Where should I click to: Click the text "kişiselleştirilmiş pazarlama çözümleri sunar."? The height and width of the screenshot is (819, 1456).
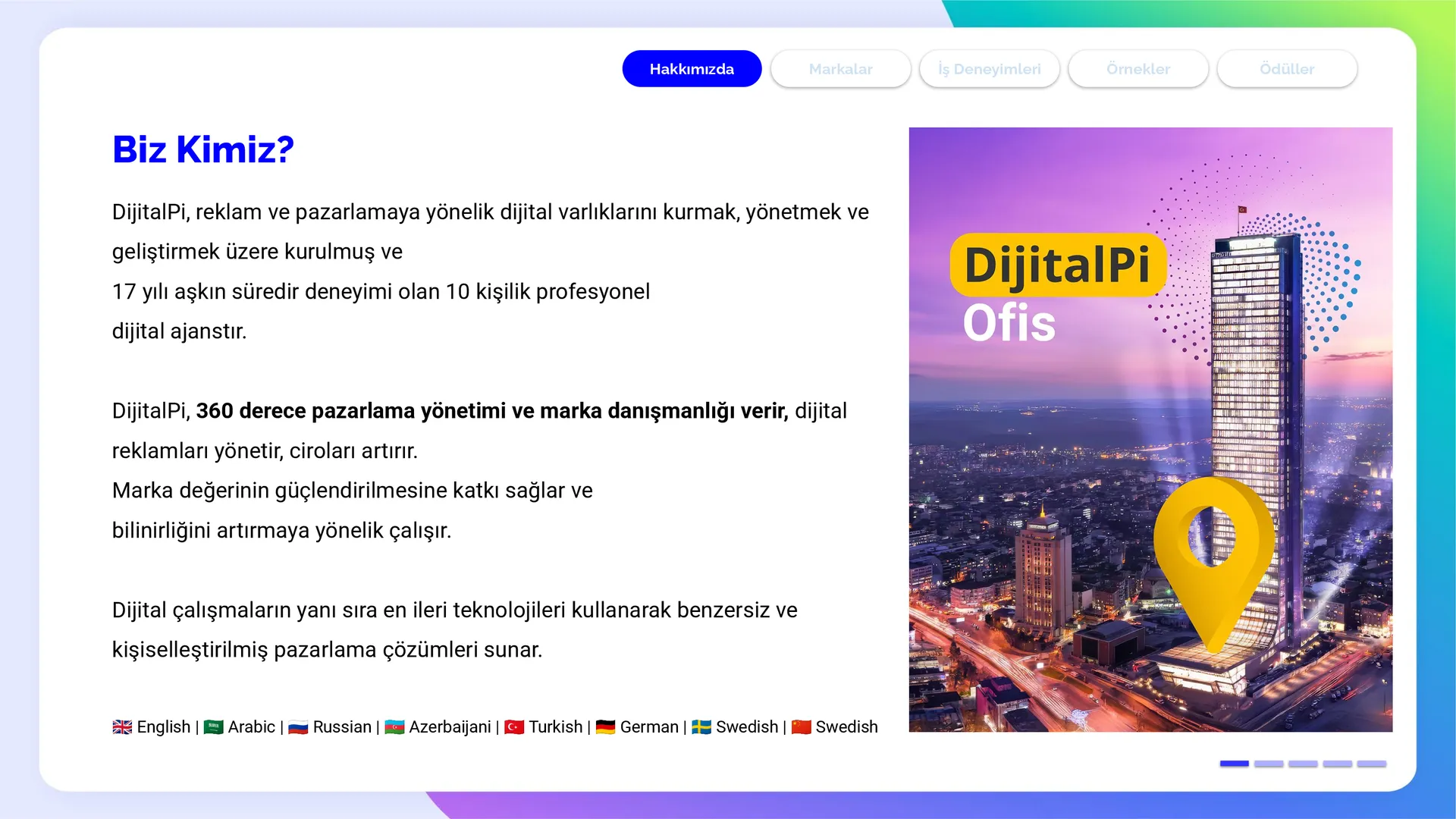click(327, 650)
